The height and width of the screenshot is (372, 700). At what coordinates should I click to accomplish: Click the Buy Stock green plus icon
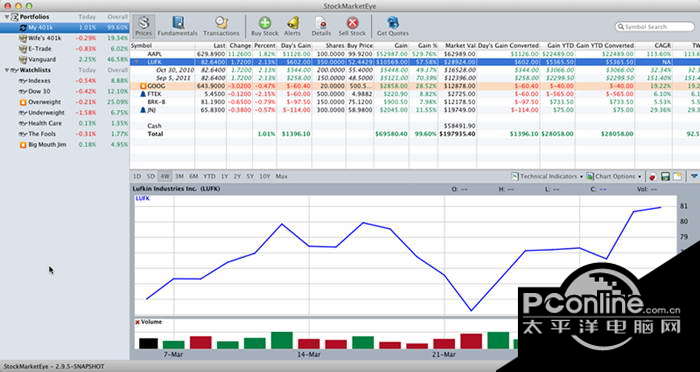(265, 26)
